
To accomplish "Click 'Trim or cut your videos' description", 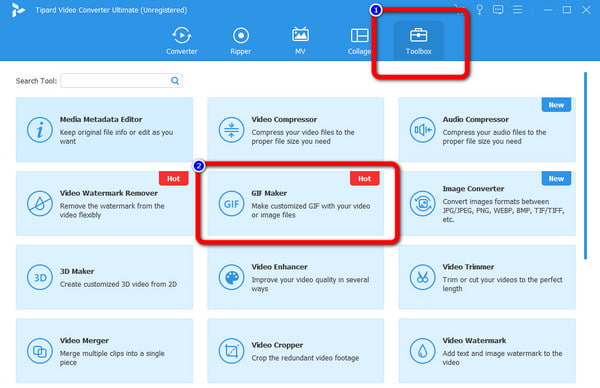I will pyautogui.click(x=502, y=284).
